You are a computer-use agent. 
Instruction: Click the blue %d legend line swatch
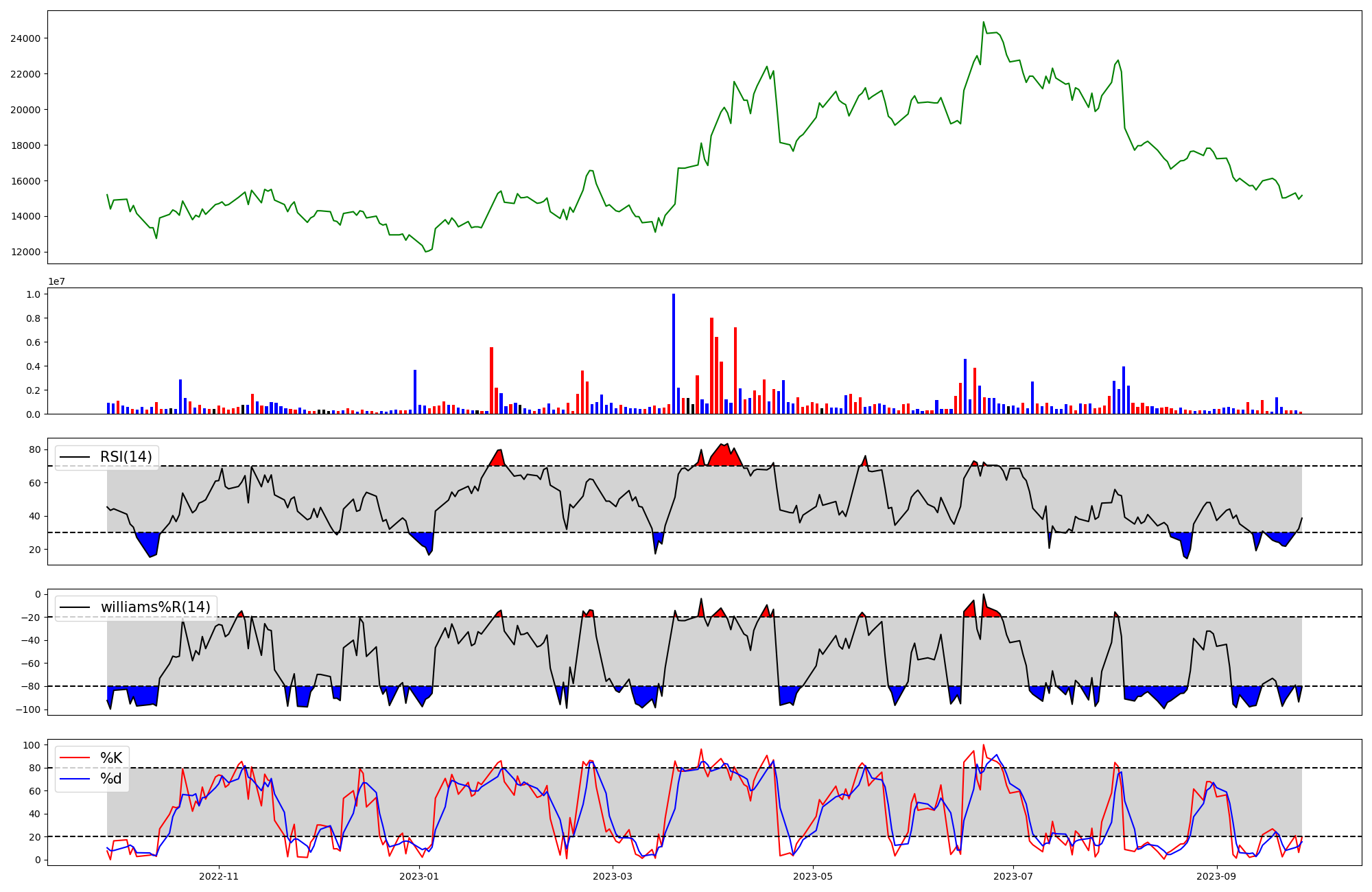coord(75,779)
